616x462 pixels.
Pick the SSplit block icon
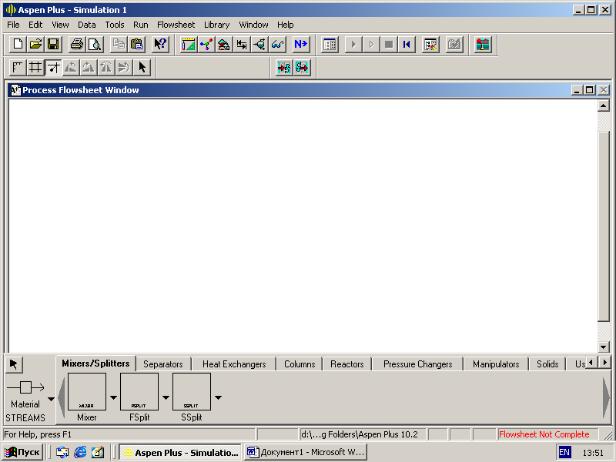[x=191, y=392]
